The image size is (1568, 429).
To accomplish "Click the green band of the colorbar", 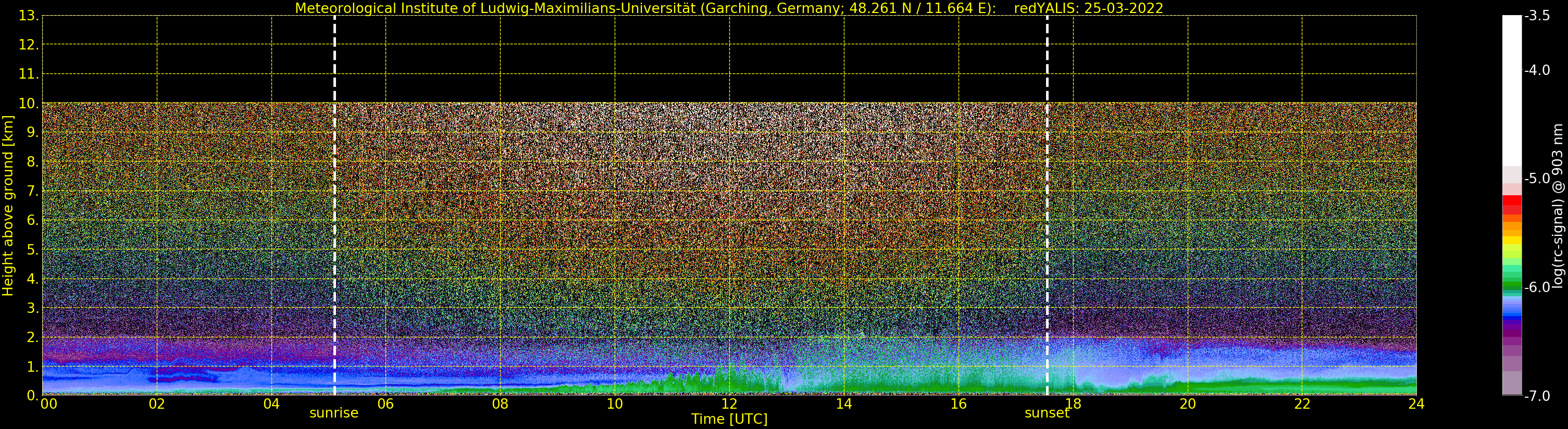I will [1511, 285].
